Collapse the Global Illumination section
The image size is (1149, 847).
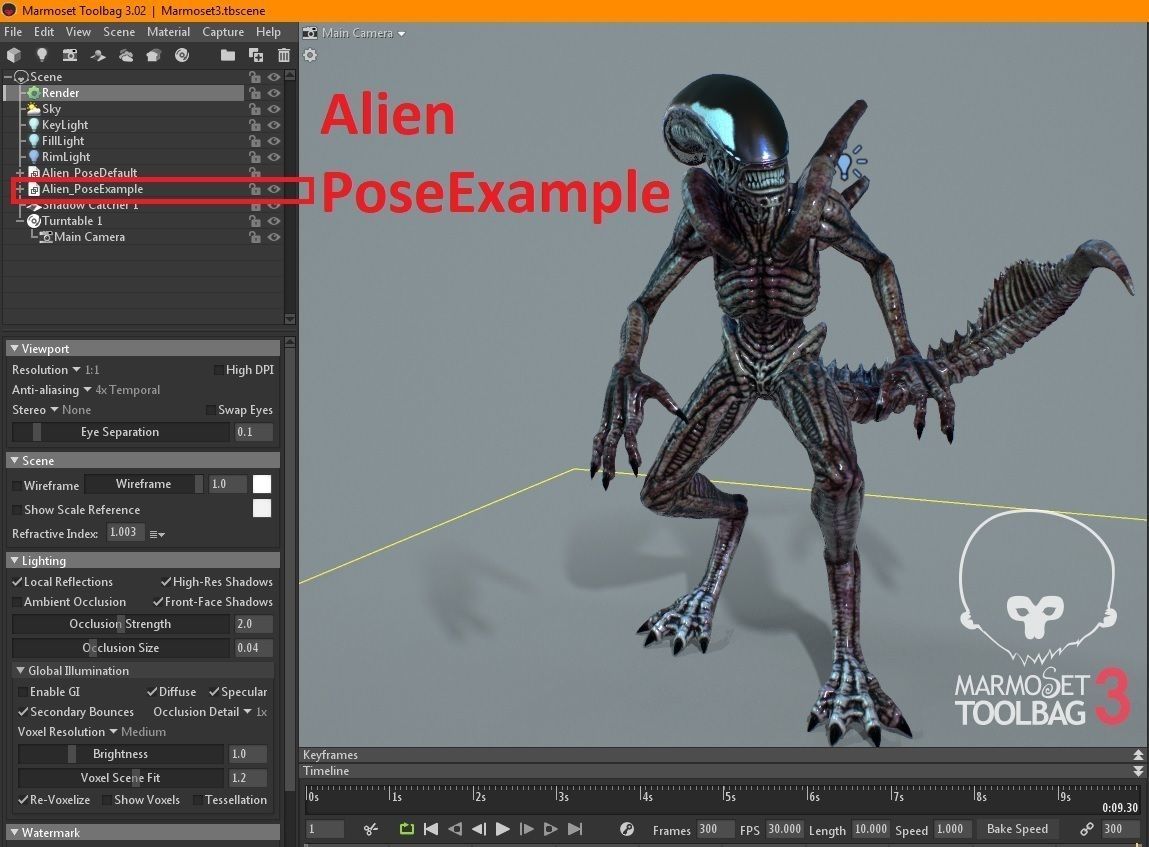[21, 670]
